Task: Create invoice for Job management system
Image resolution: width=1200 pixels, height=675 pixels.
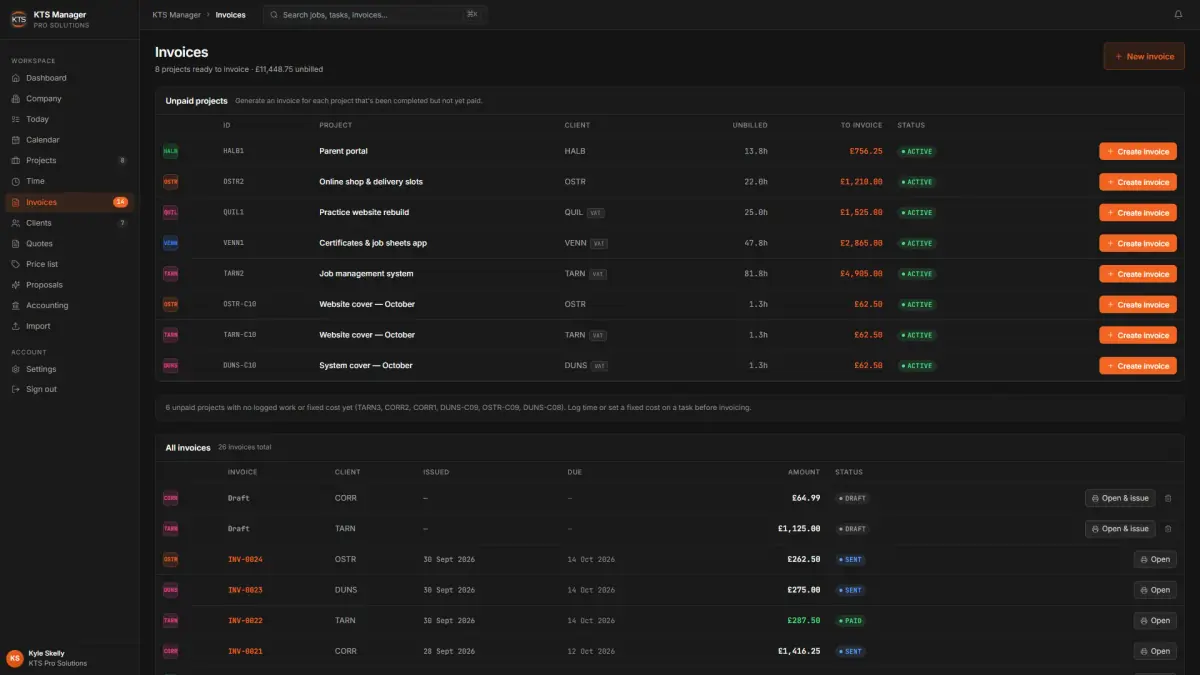Action: click(1138, 274)
